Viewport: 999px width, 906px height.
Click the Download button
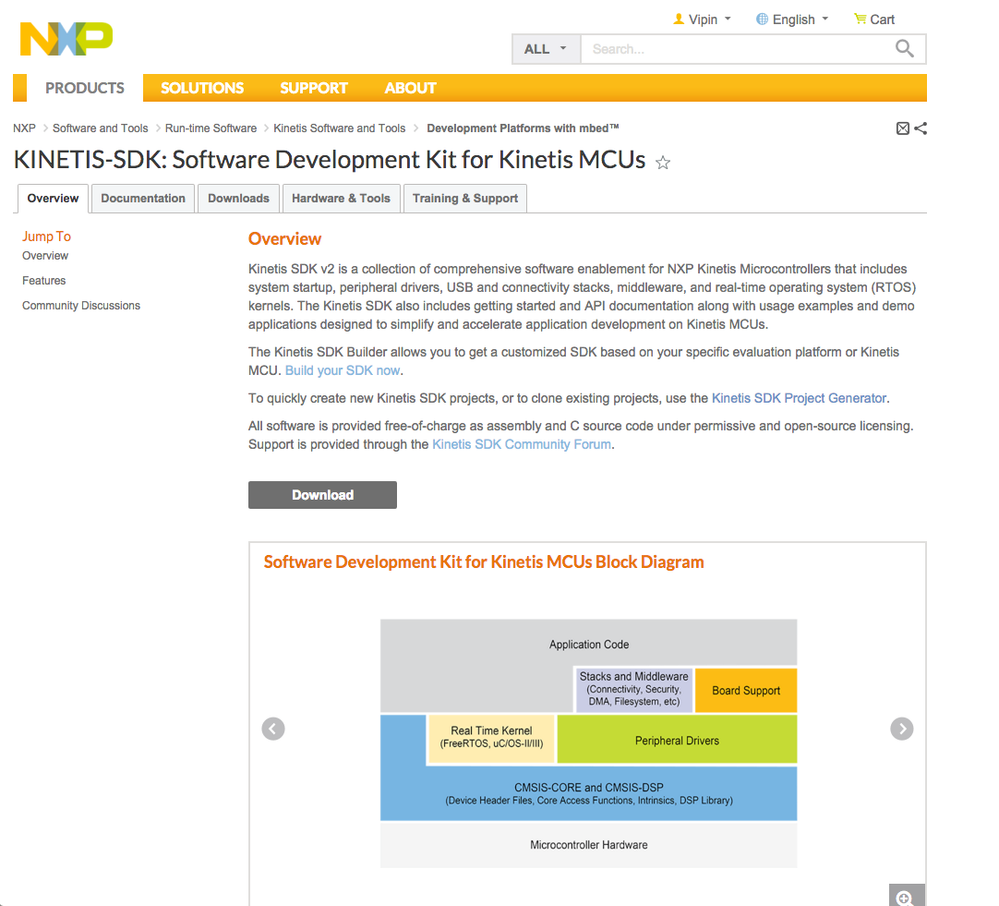coord(322,495)
